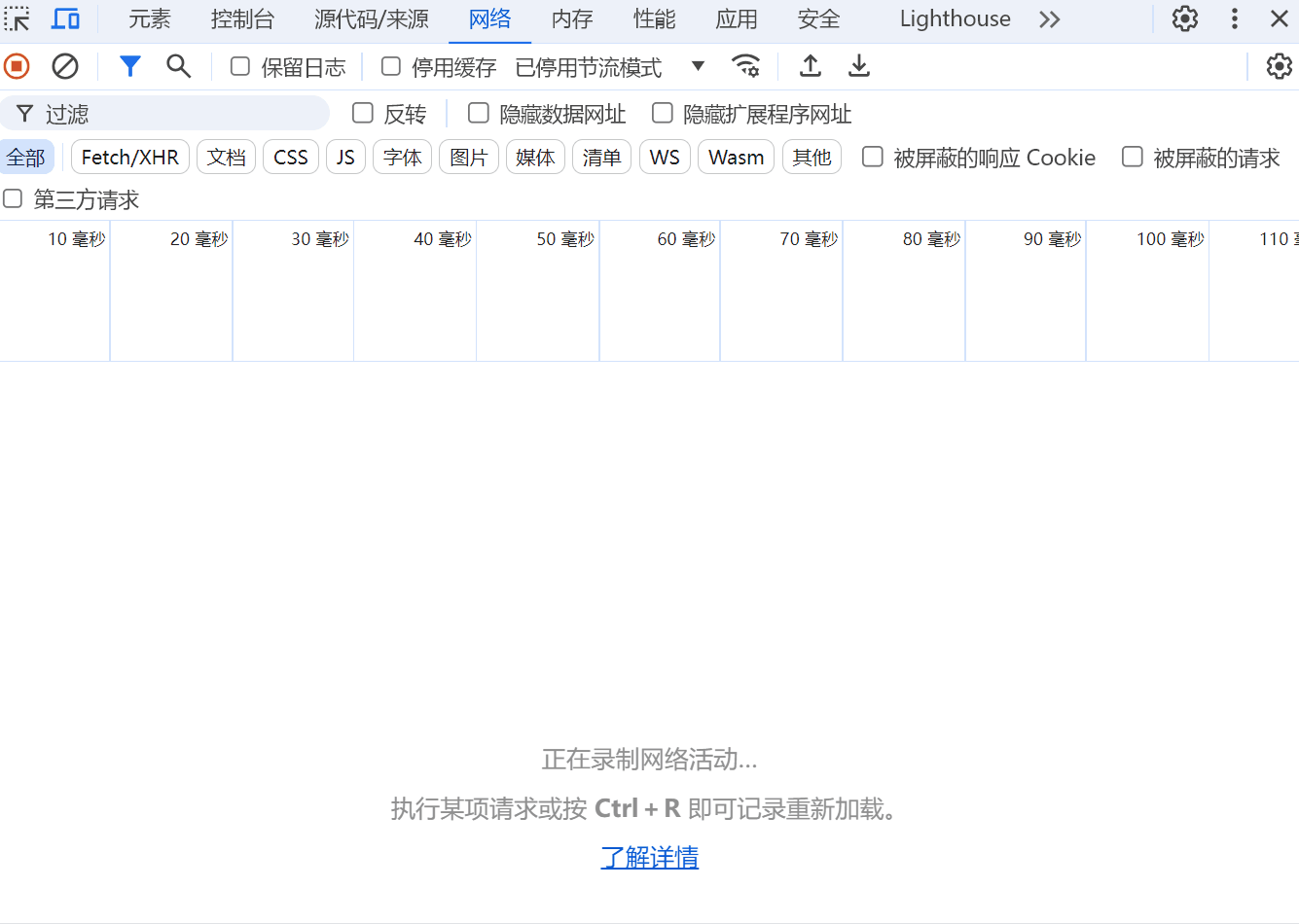Import HAR file with upload icon
Viewport: 1299px width, 924px height.
[810, 66]
